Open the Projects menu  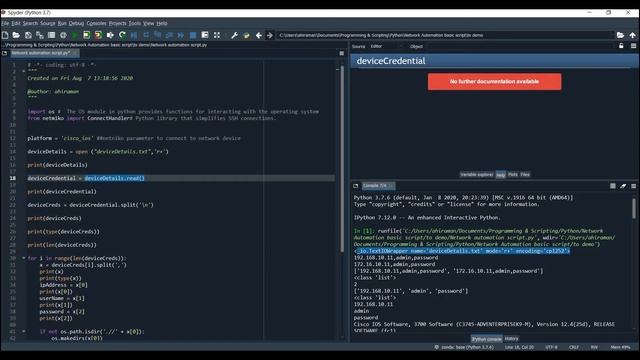pyautogui.click(x=118, y=23)
